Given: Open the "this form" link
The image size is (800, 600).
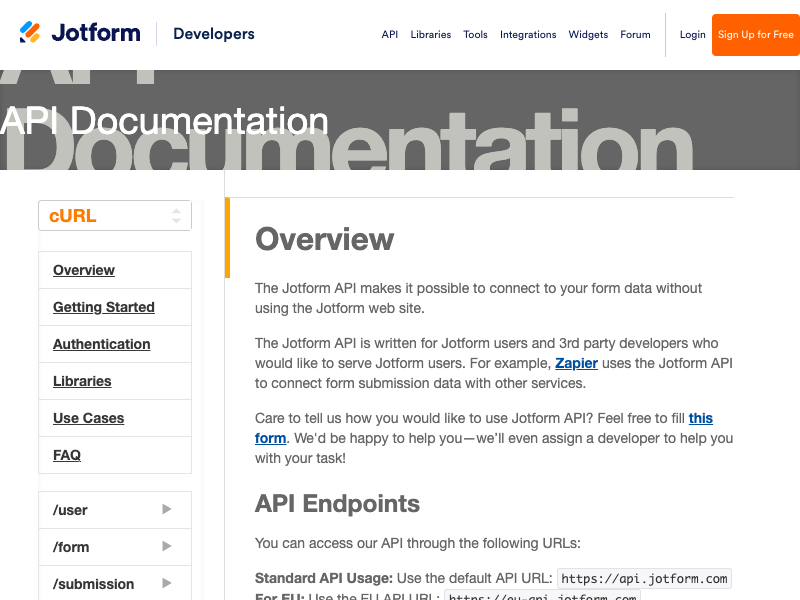Looking at the screenshot, I should pos(701,418).
